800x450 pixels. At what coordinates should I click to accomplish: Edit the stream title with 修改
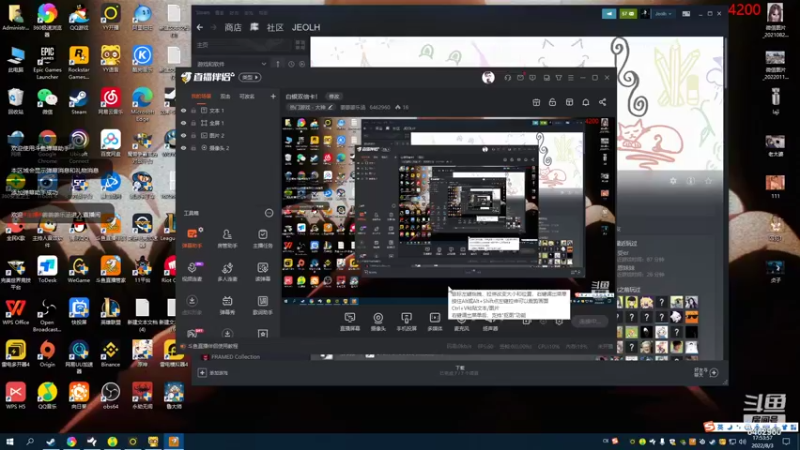334,96
